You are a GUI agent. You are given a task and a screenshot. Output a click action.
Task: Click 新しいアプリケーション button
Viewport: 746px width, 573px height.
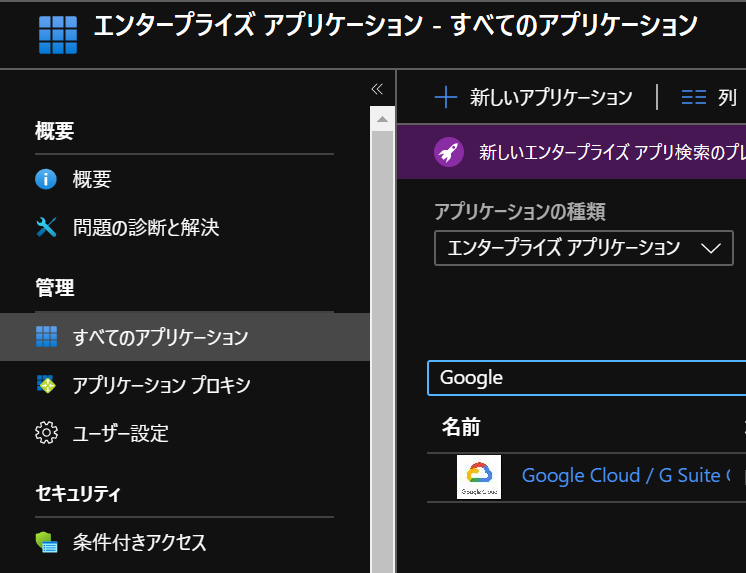[534, 97]
